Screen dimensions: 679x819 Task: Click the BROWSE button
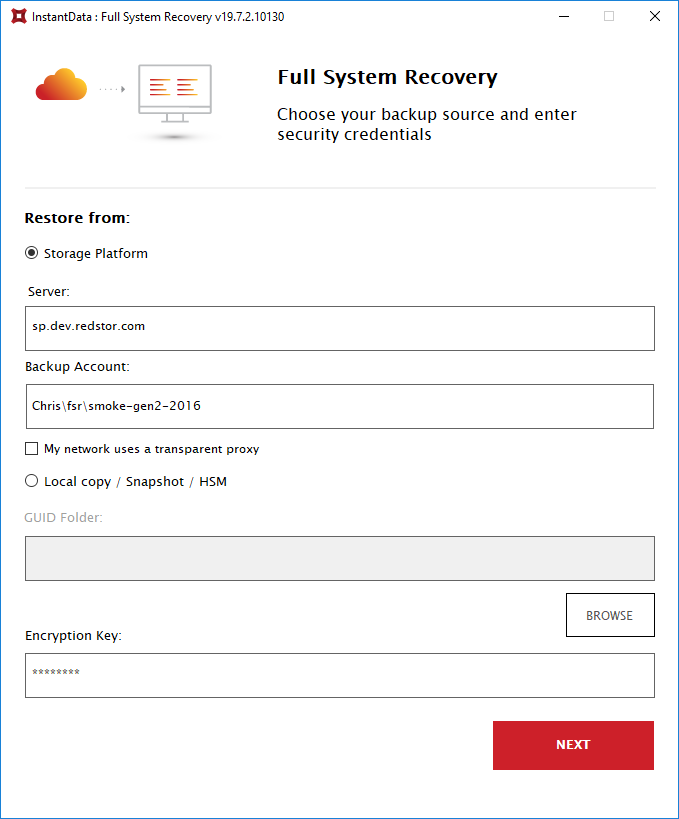point(610,615)
